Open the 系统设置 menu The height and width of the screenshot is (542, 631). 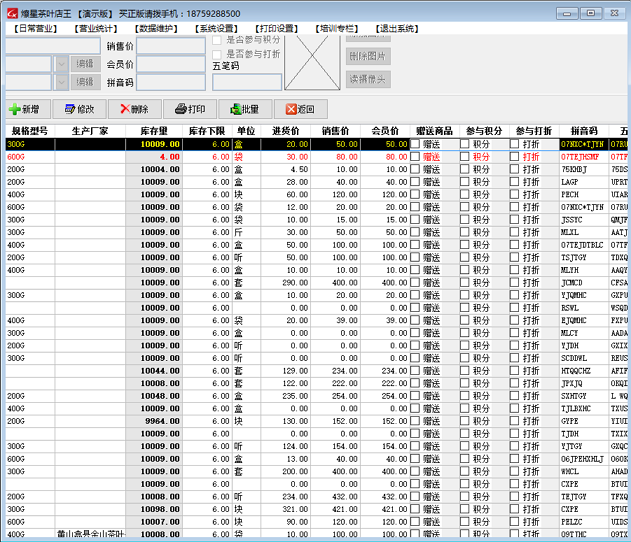click(x=217, y=29)
